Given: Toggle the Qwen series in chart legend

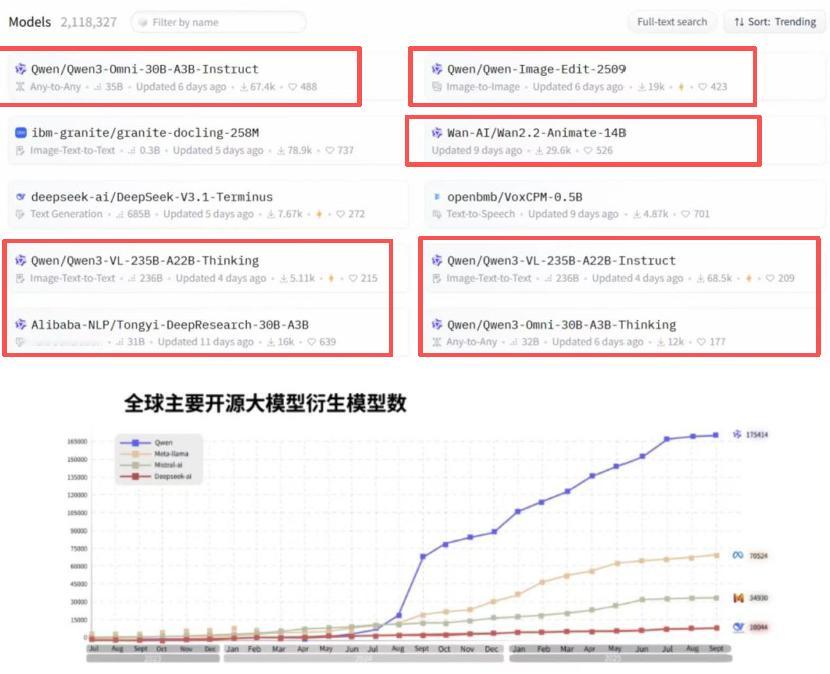Looking at the screenshot, I should 147,443.
